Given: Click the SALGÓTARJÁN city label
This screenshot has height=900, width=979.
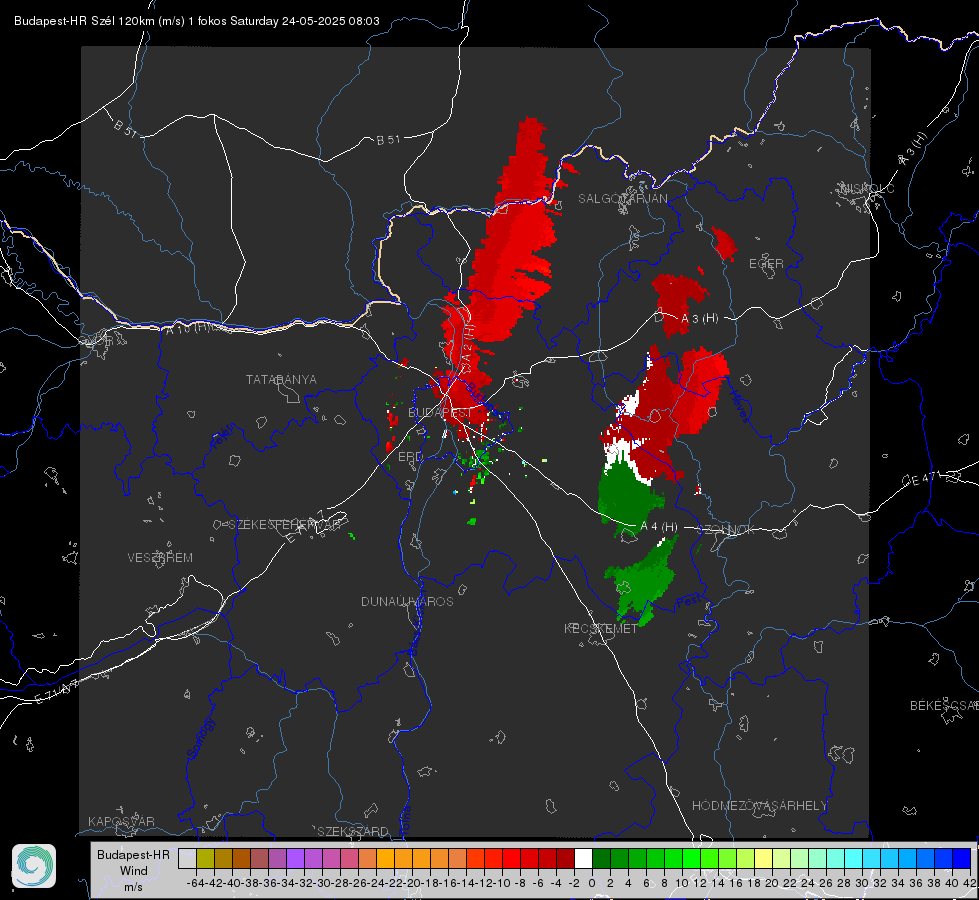Looking at the screenshot, I should point(622,199).
